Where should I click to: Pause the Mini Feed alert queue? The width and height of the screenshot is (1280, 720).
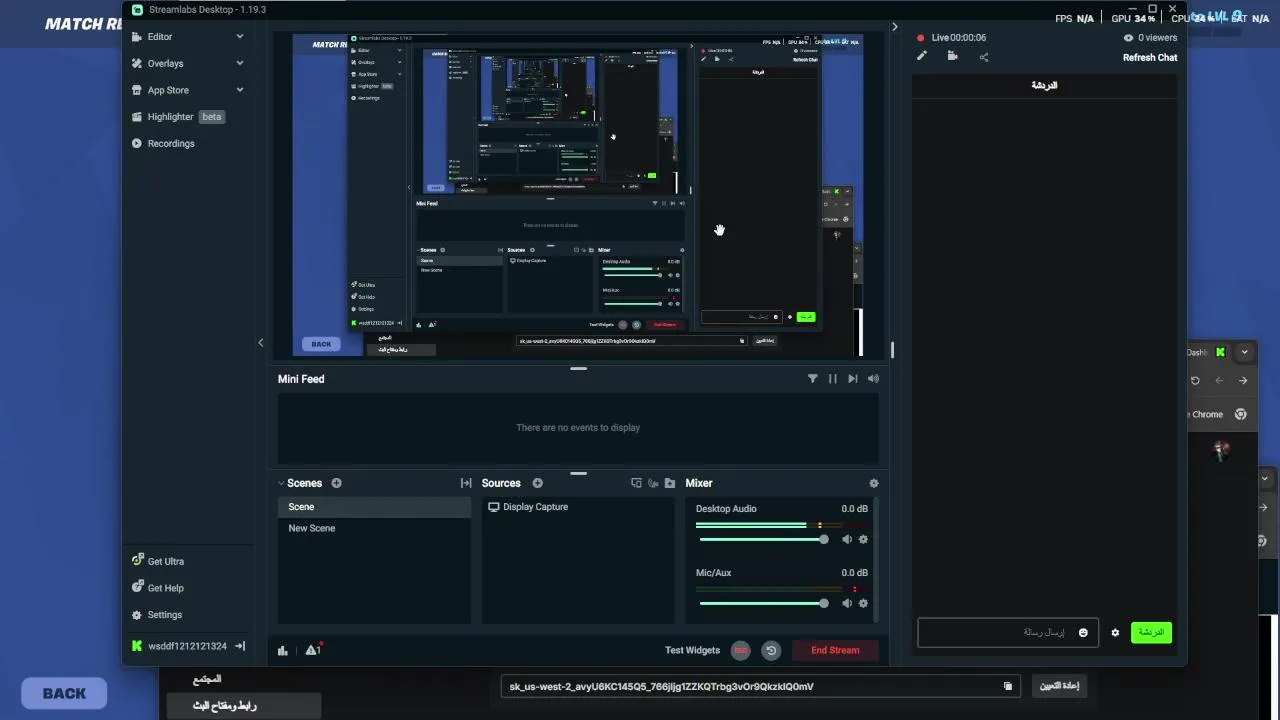(832, 379)
